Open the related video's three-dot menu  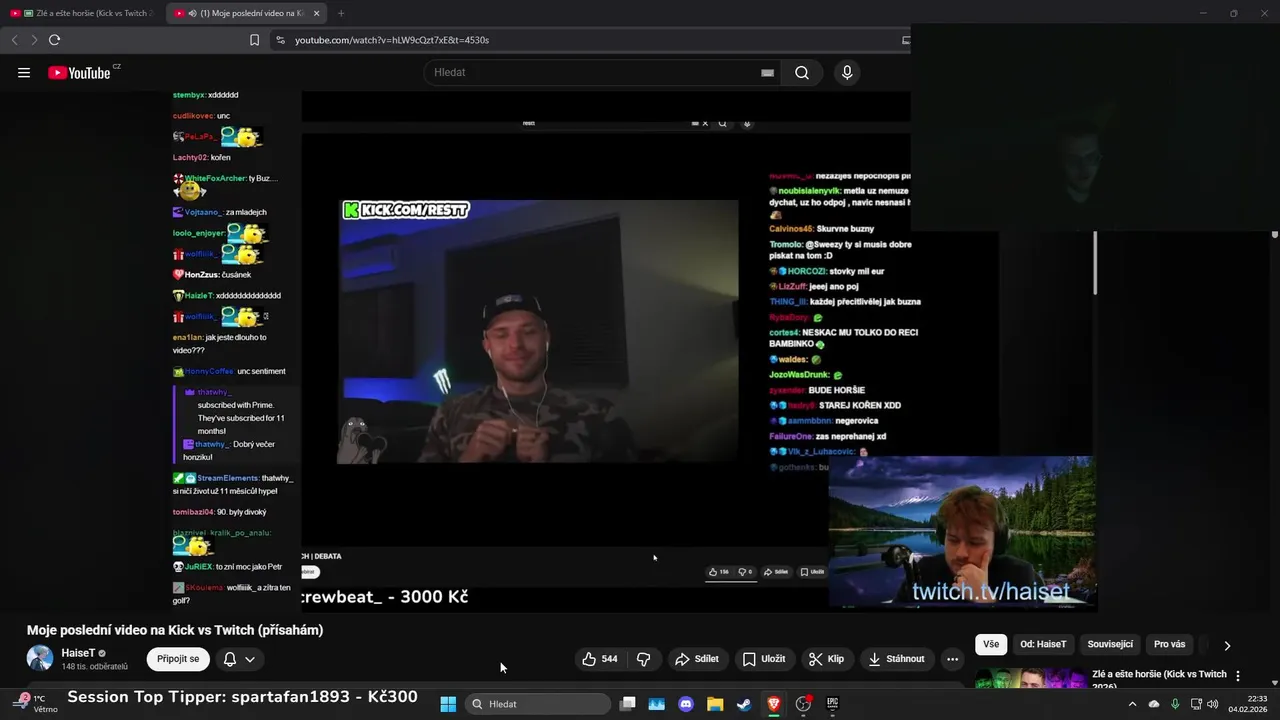point(1238,676)
